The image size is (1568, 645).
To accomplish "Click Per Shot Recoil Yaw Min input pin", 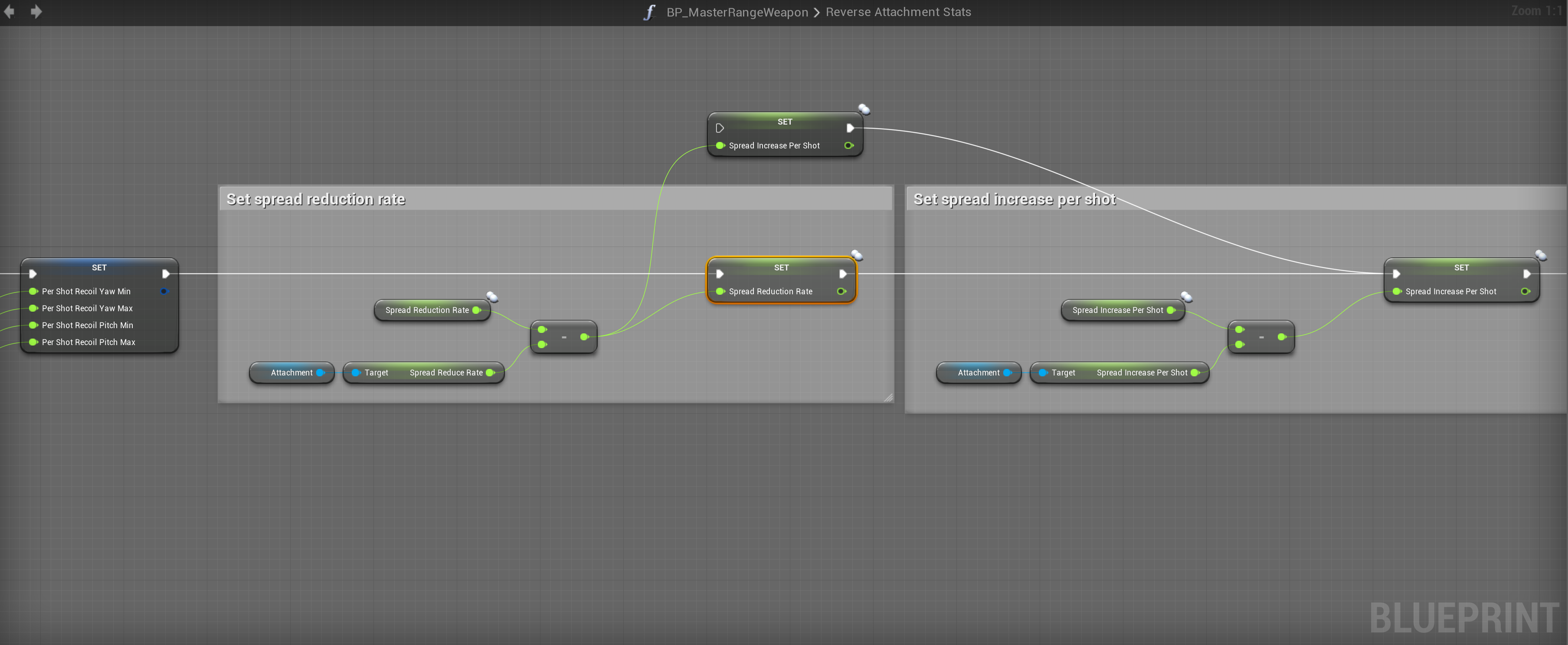I will tap(33, 291).
